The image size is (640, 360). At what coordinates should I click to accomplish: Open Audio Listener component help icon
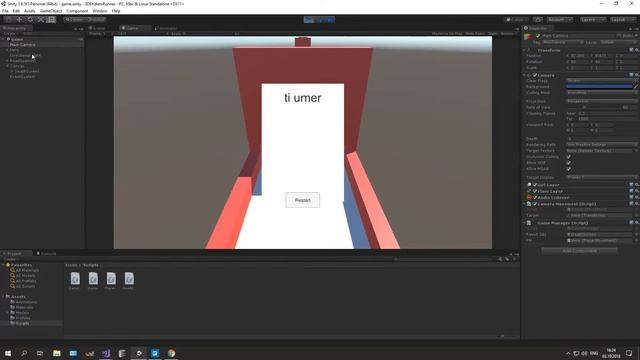pos(631,198)
